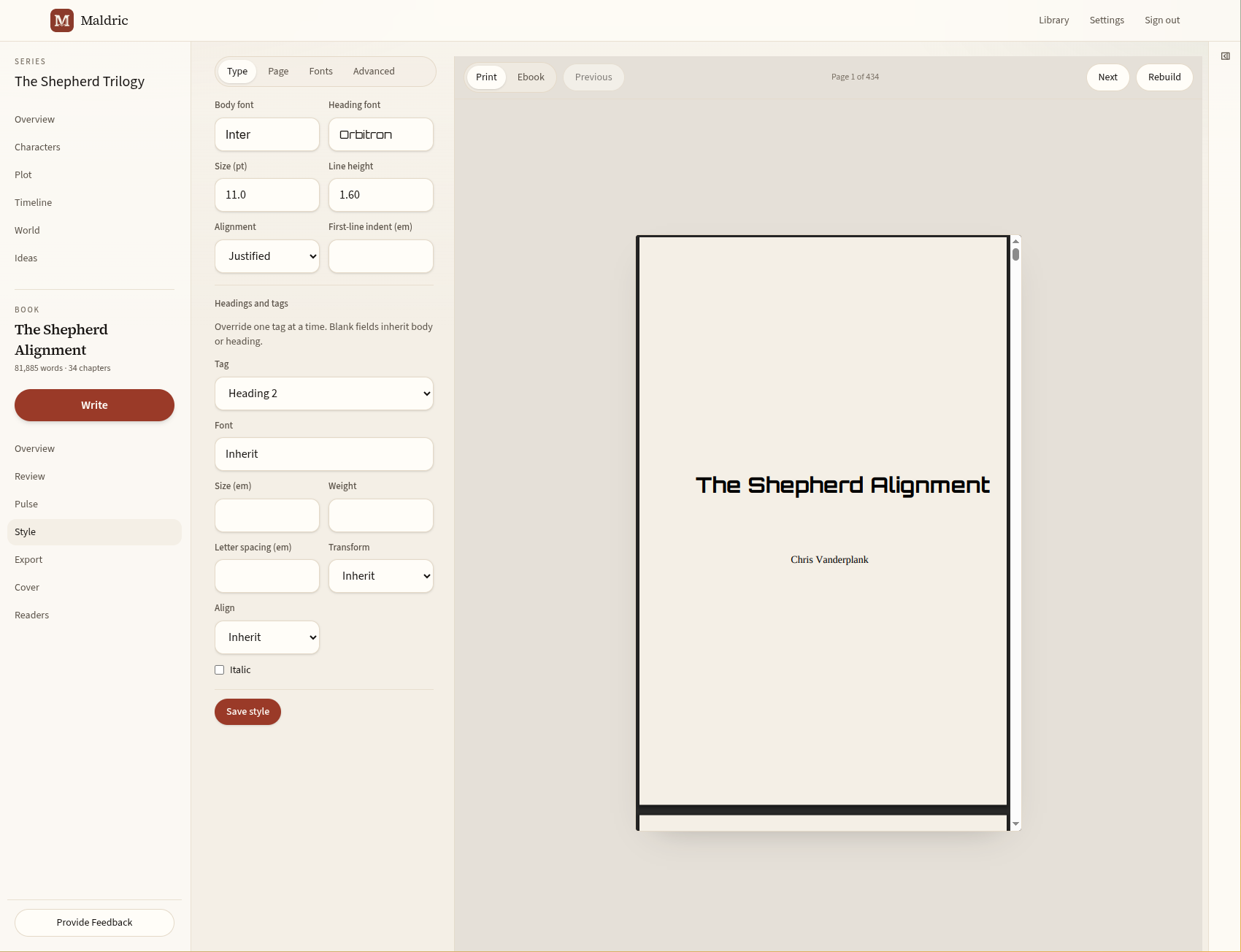Click author name Chris Vanderplank in preview
Image resolution: width=1241 pixels, height=952 pixels.
click(x=829, y=560)
